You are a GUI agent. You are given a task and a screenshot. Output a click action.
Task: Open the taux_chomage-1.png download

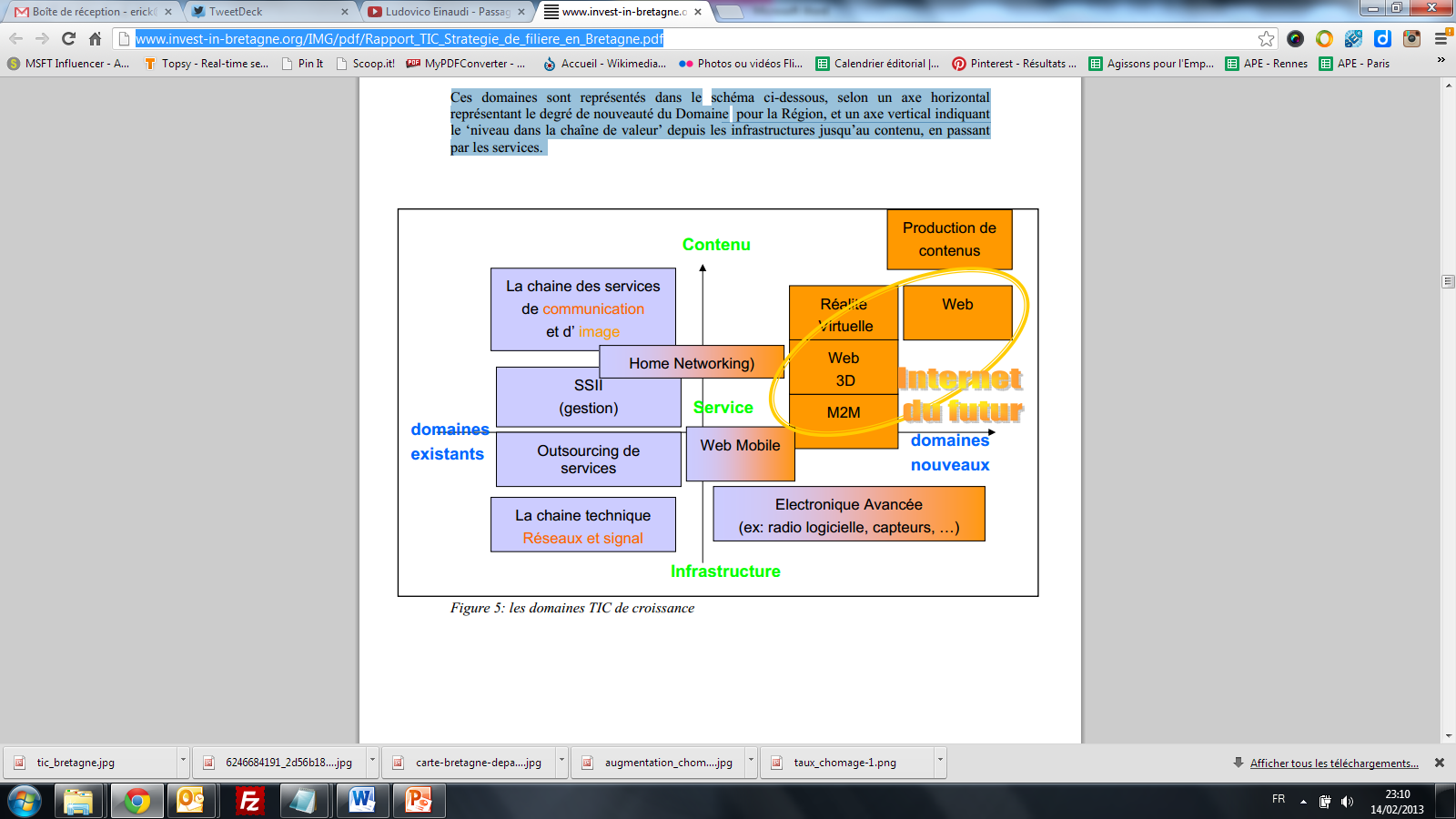847,763
